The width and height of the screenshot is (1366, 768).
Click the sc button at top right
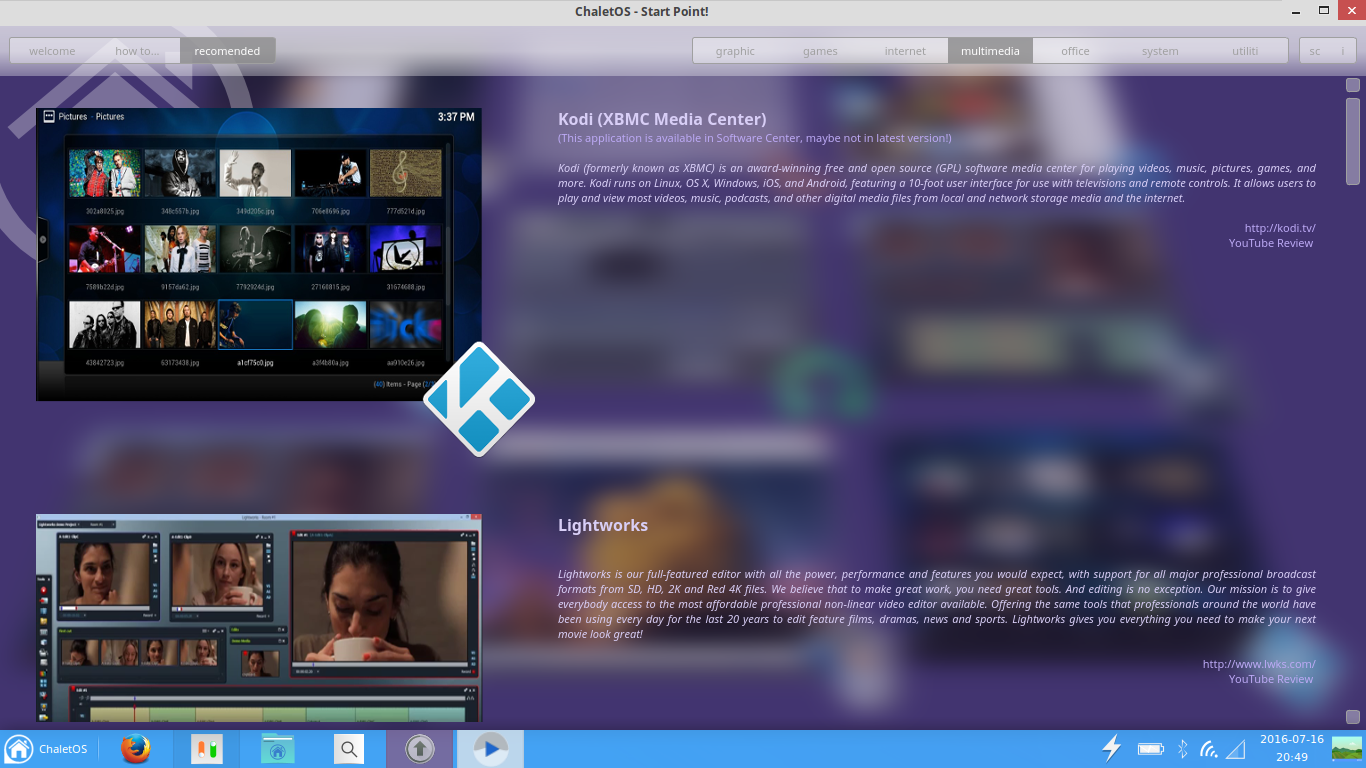tap(1315, 51)
